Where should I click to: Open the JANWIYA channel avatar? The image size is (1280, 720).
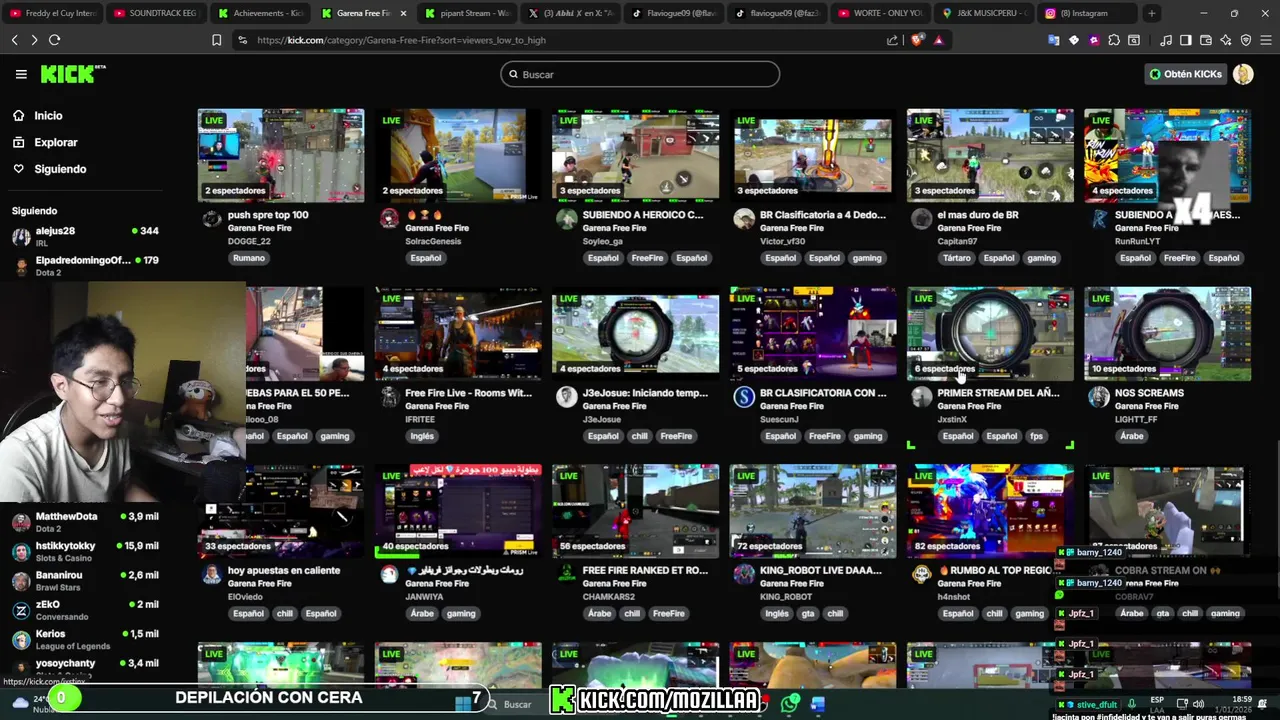[389, 574]
